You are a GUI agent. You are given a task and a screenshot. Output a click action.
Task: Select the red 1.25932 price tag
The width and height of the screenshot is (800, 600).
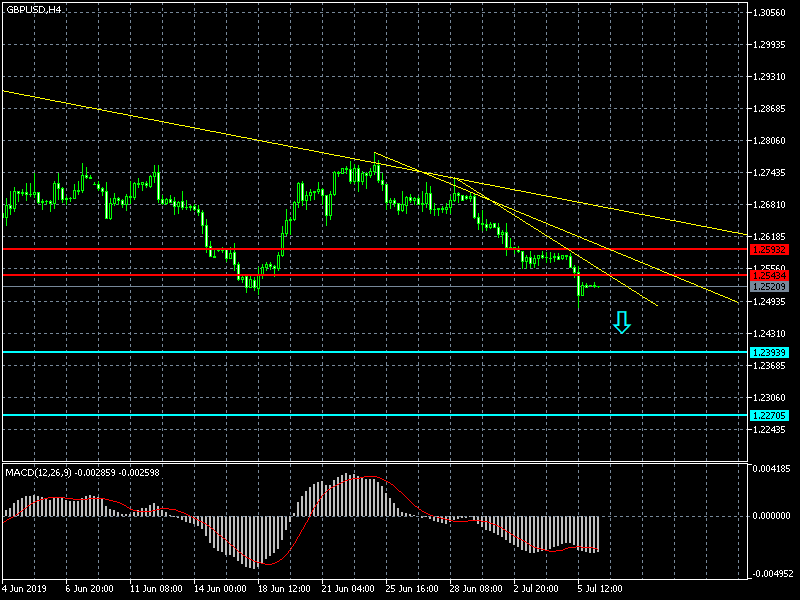769,250
